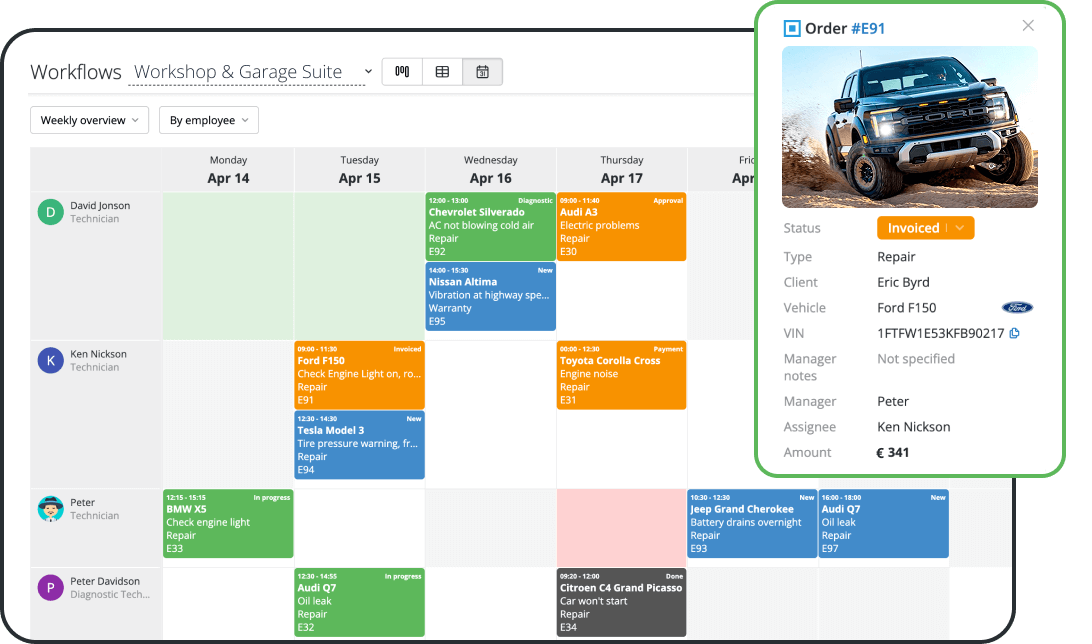This screenshot has width=1092, height=644.
Task: Click the Ford F150 truck photo thumbnail
Action: click(910, 126)
